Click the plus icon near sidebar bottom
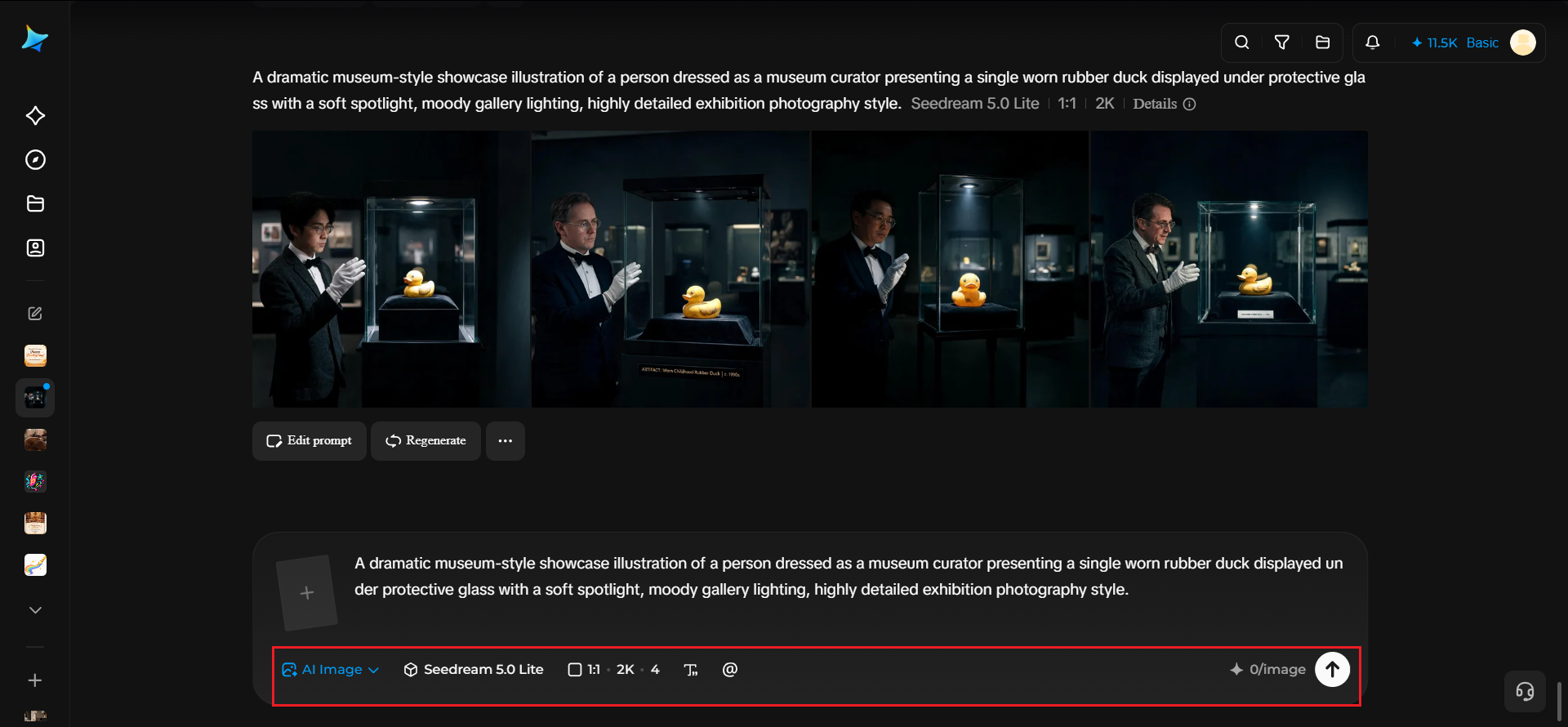The image size is (1568, 727). [x=35, y=680]
